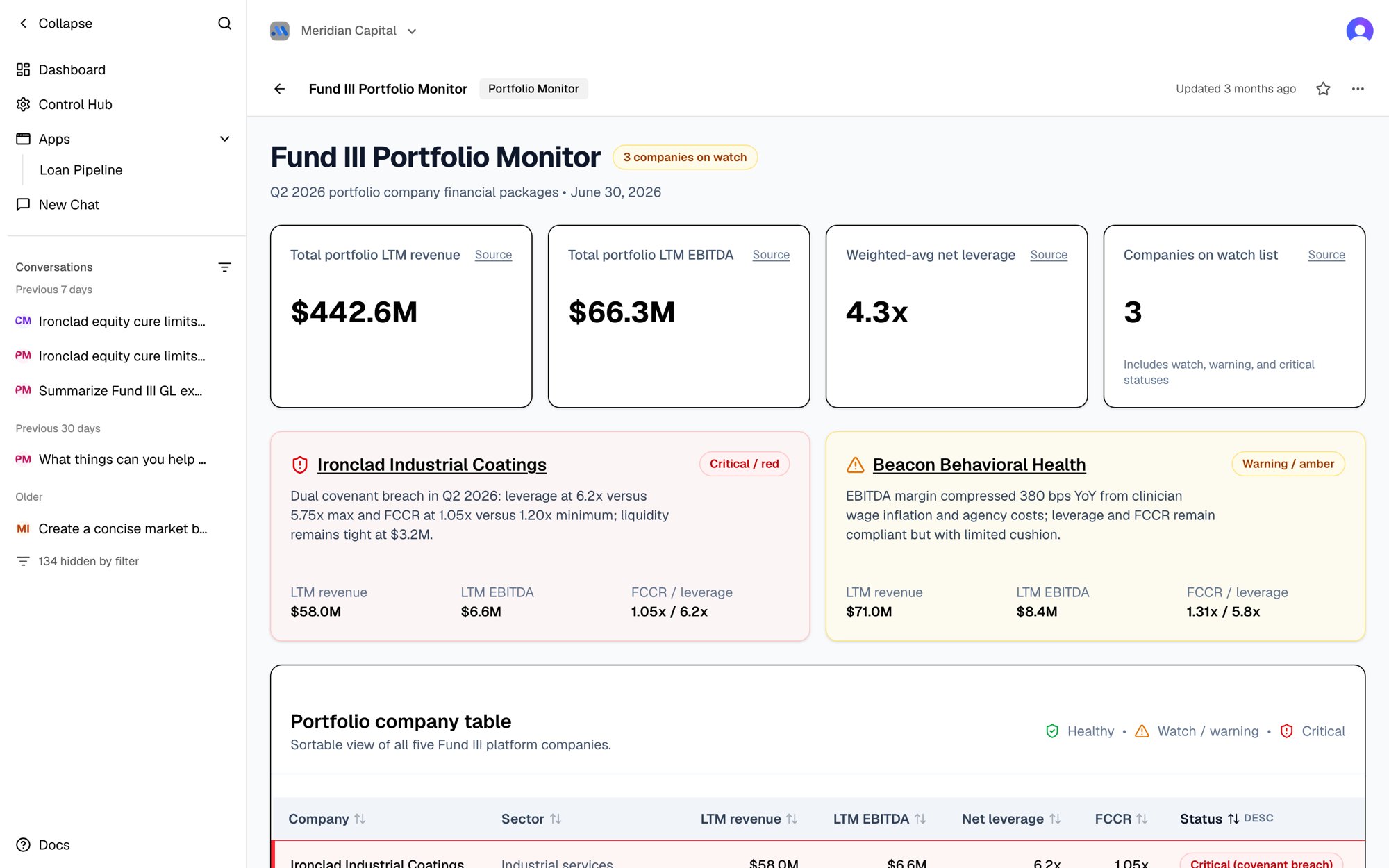
Task: Sort table by Company column
Action: point(327,819)
